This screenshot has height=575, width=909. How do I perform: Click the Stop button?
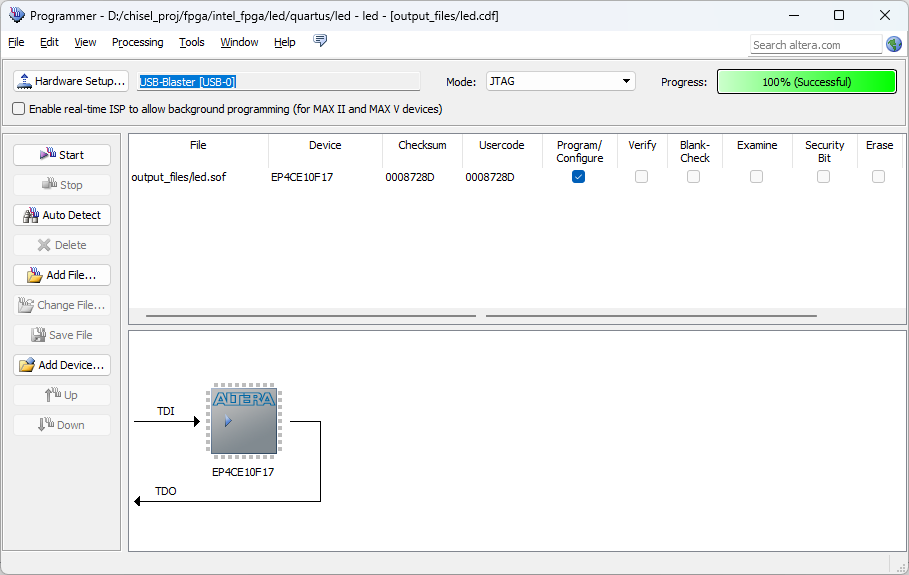pyautogui.click(x=62, y=185)
